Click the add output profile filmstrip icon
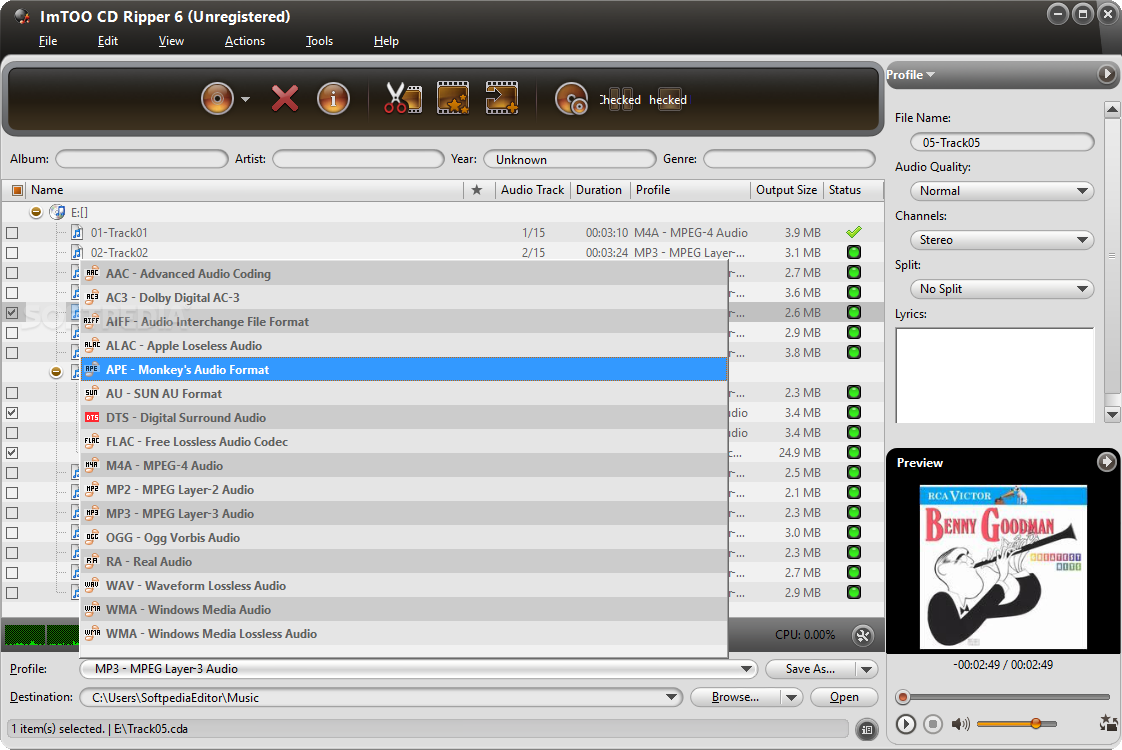 click(x=502, y=98)
